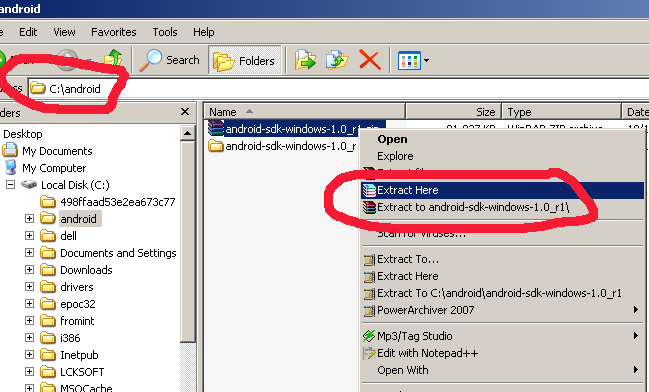Image resolution: width=649 pixels, height=392 pixels.
Task: Select My Computer in the folder tree
Action: point(54,168)
